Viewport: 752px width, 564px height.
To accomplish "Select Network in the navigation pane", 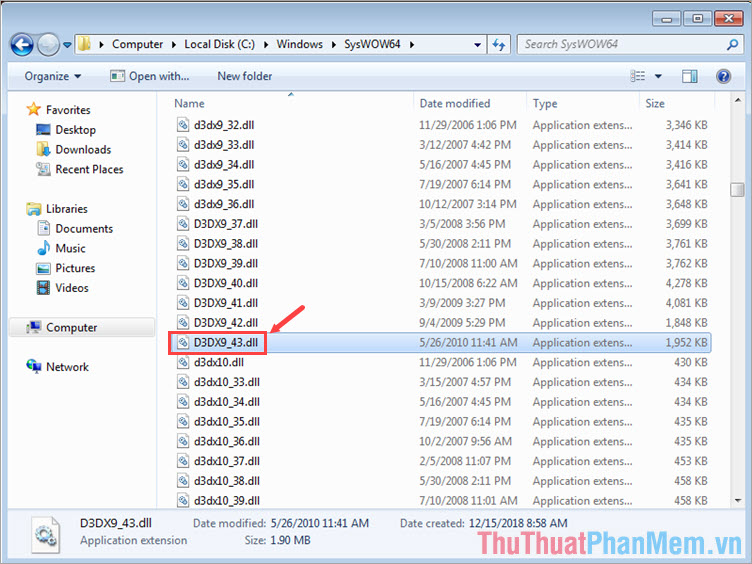I will coord(58,367).
